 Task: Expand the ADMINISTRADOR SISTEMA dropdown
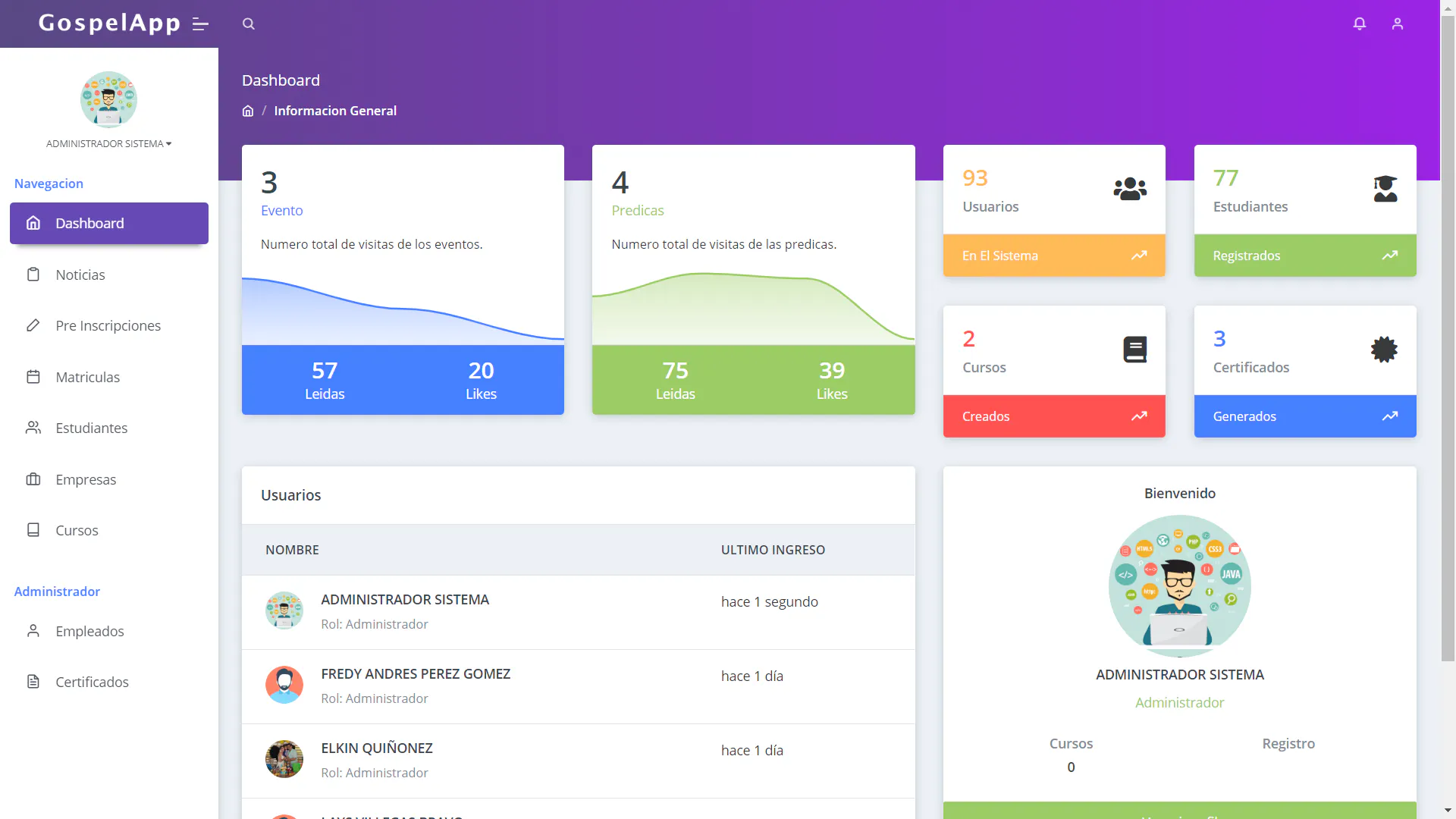pyautogui.click(x=108, y=143)
